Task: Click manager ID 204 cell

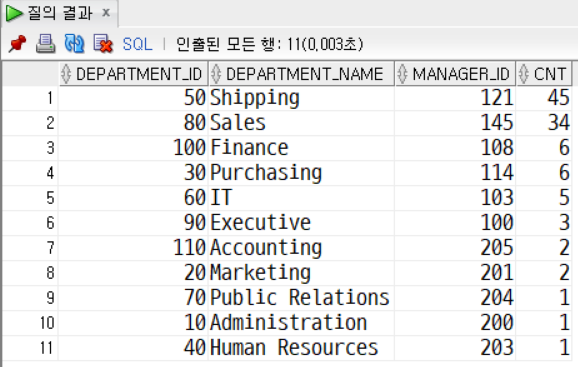Action: pos(455,298)
